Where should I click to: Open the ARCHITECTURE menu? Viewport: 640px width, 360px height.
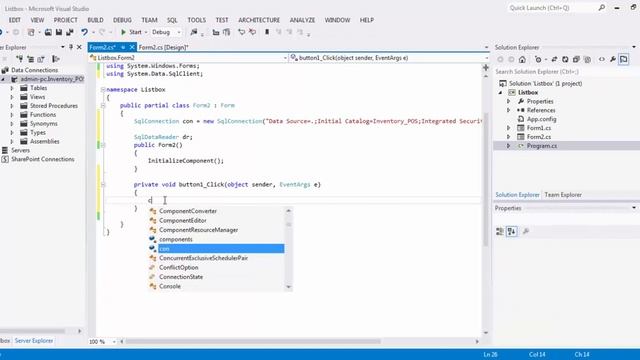click(259, 20)
